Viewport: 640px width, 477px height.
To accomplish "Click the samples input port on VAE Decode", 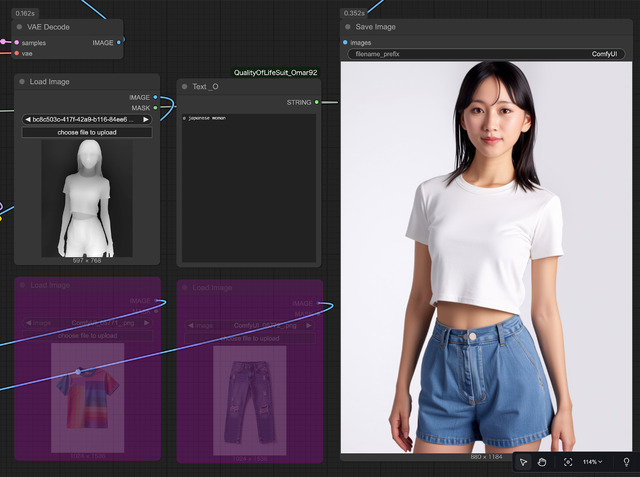I will (x=15, y=43).
